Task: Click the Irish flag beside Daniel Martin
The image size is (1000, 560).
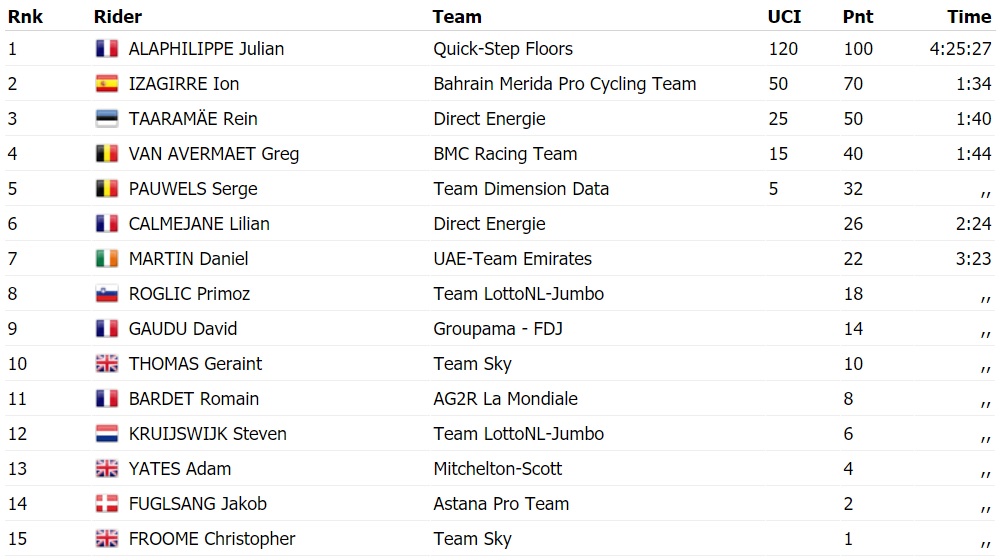Action: point(107,259)
